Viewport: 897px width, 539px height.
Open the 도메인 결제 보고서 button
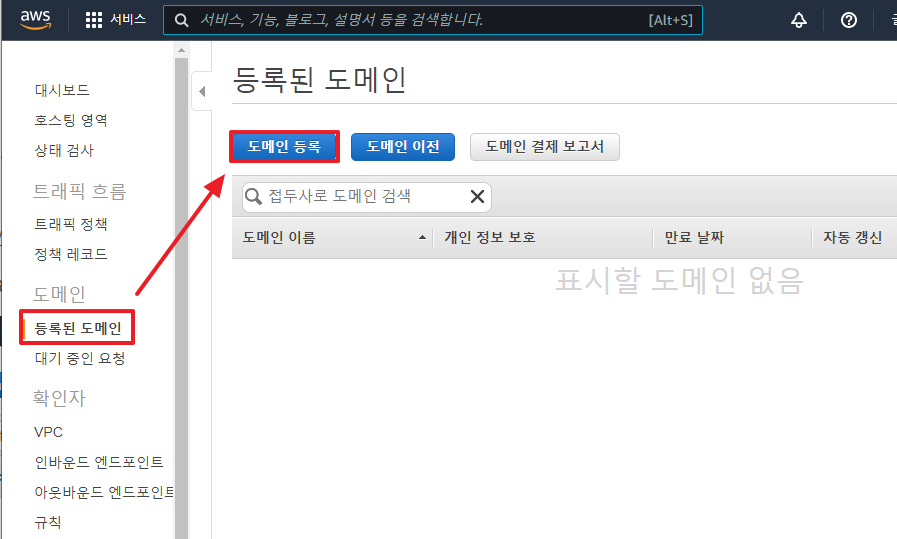[545, 146]
